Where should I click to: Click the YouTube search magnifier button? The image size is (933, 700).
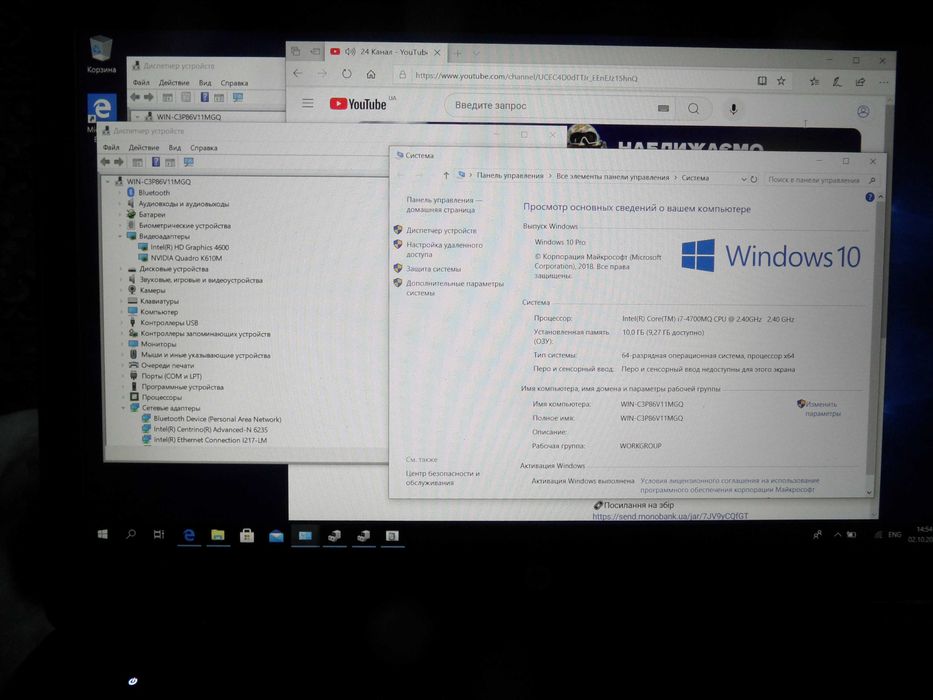tap(693, 109)
